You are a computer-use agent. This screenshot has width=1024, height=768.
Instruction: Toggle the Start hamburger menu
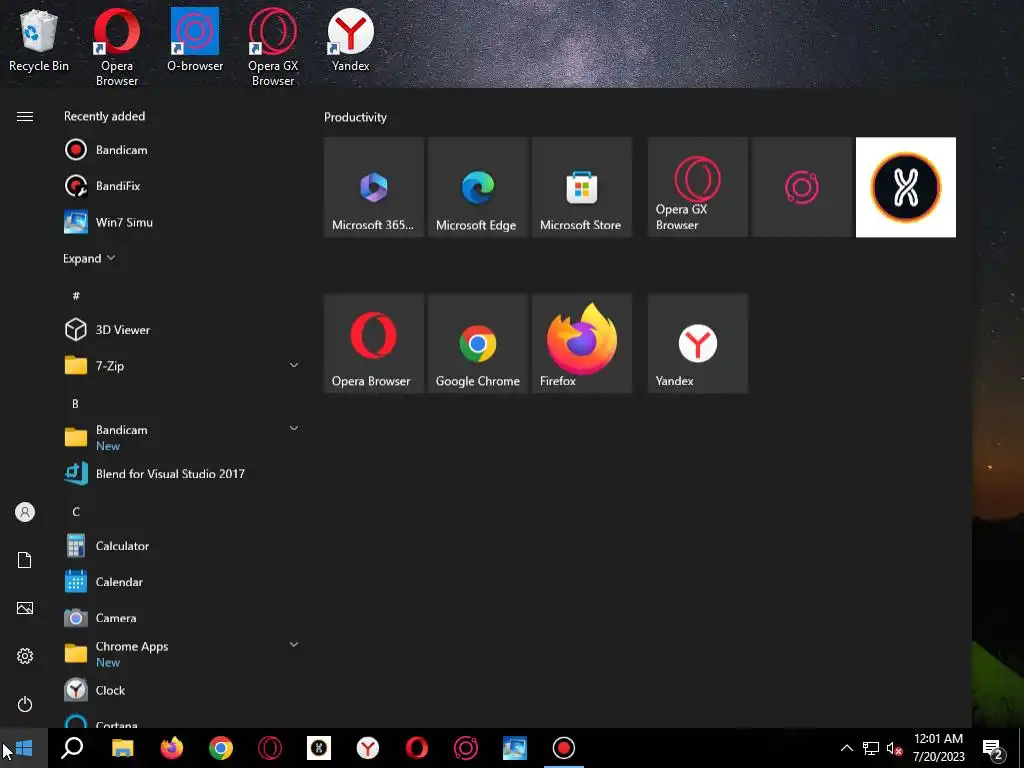25,116
